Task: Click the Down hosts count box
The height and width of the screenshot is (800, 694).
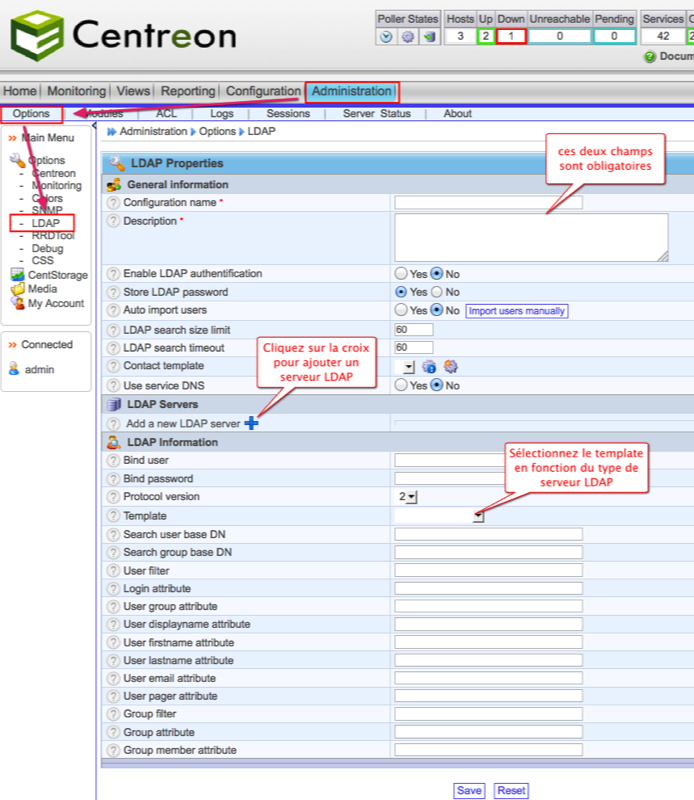Action: tap(511, 37)
